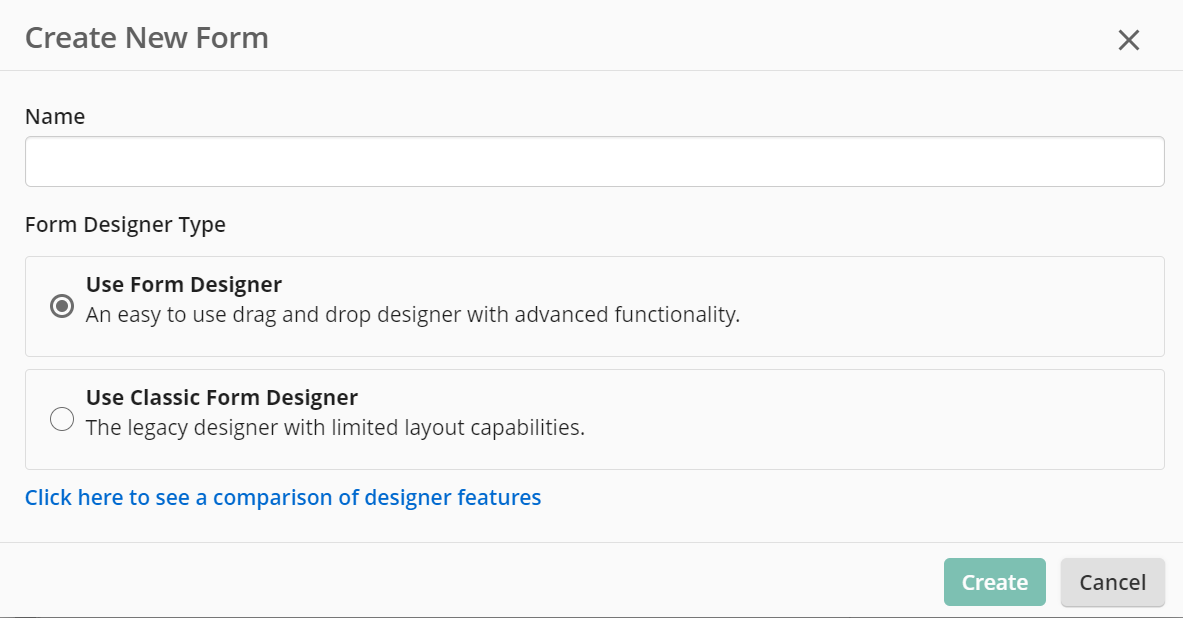Click into the Name text field
The image size is (1183, 618).
[595, 161]
